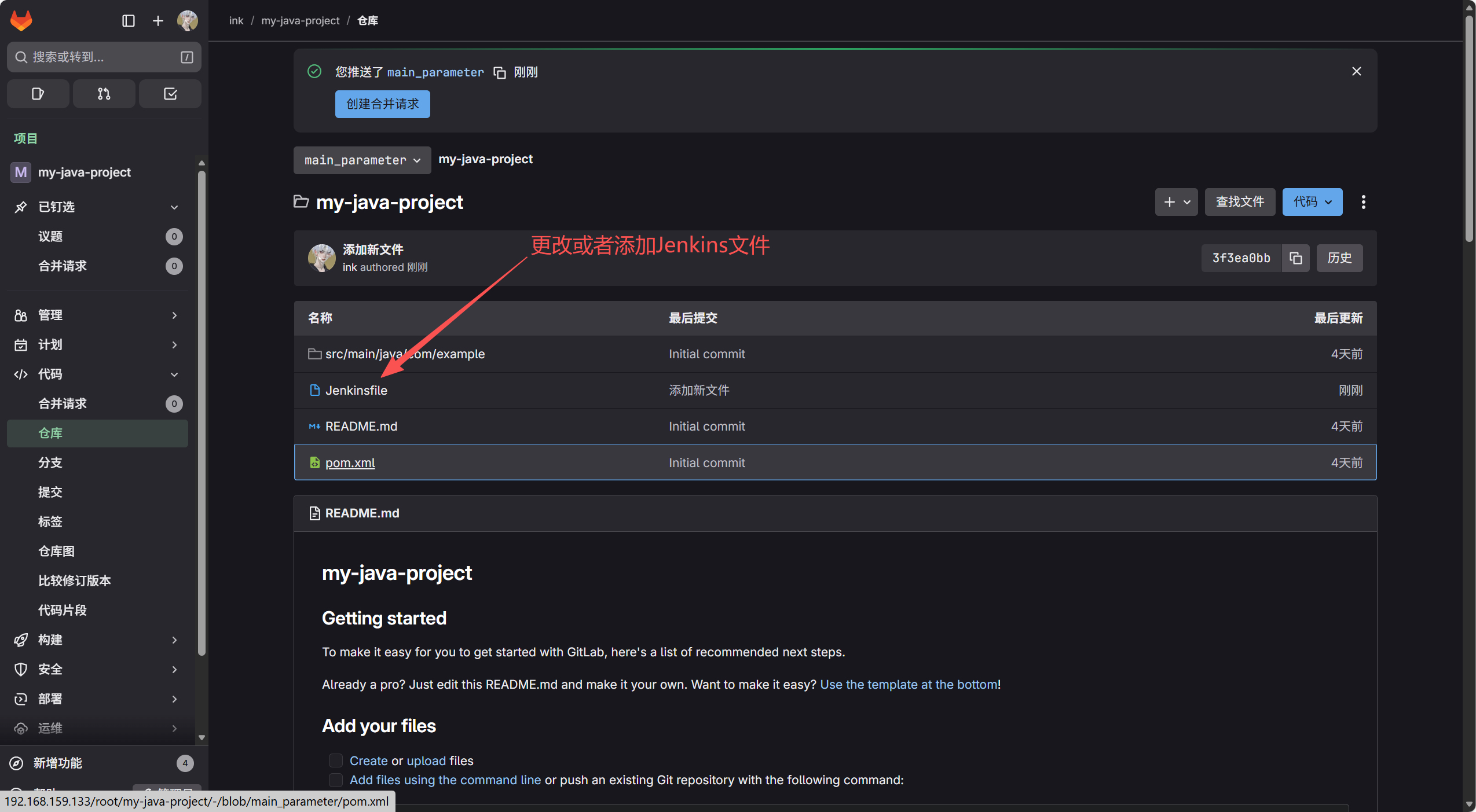The width and height of the screenshot is (1476, 812).
Task: Copy the main_parameter branch name
Action: [x=499, y=72]
